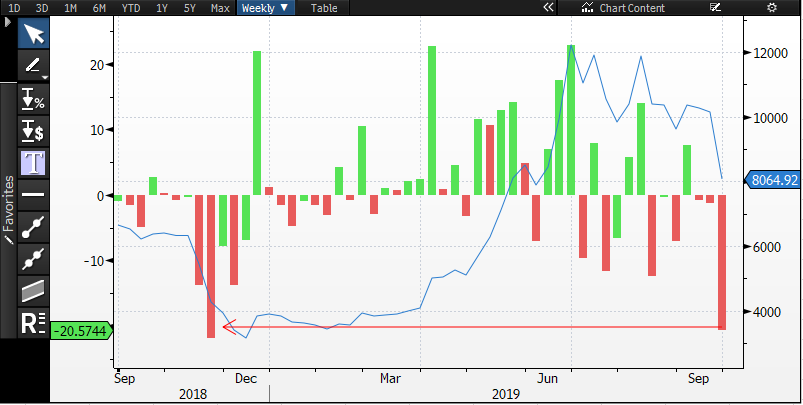Switch to Table view
The image size is (803, 405).
pos(324,7)
